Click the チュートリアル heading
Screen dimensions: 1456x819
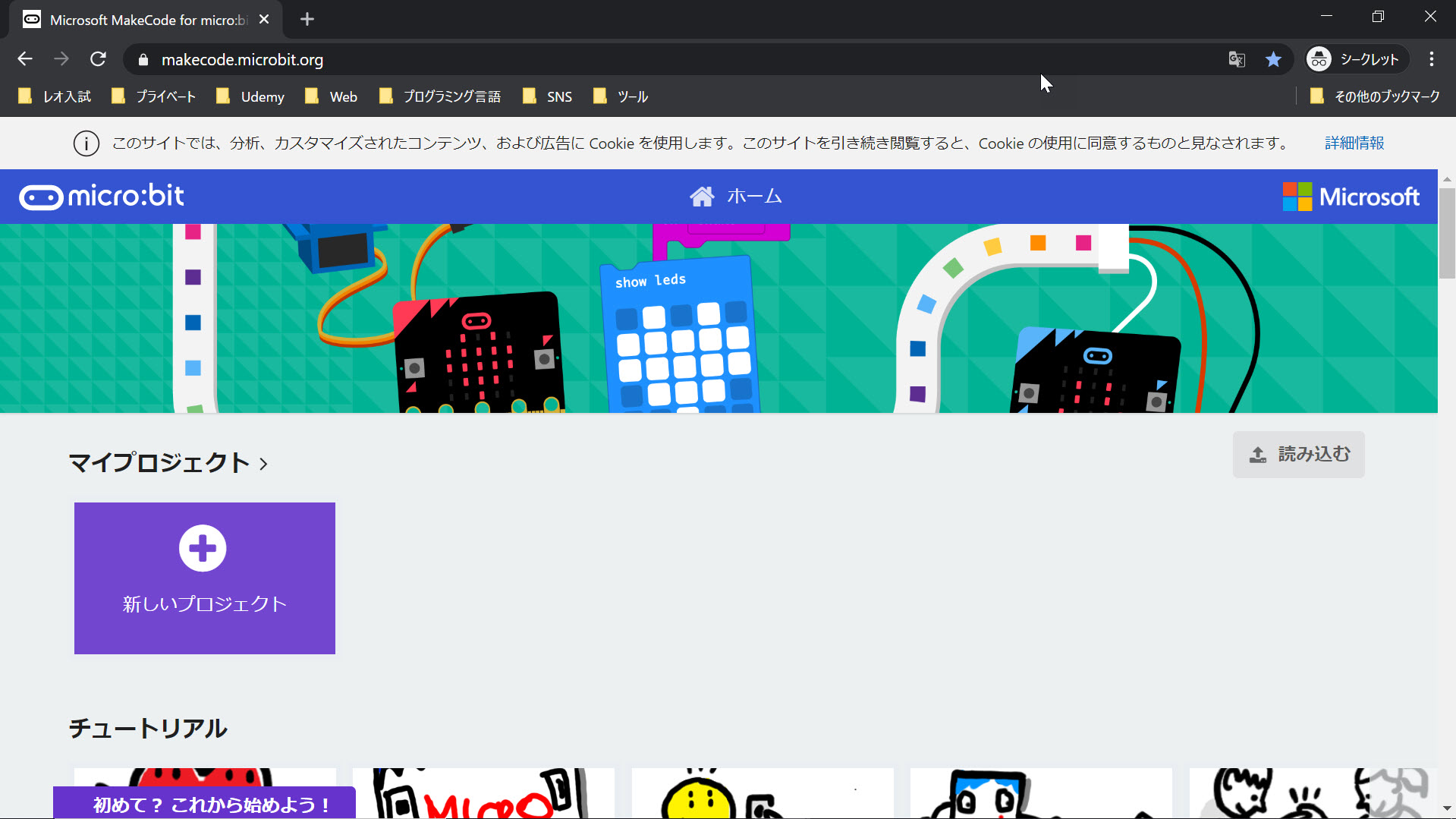(x=148, y=729)
